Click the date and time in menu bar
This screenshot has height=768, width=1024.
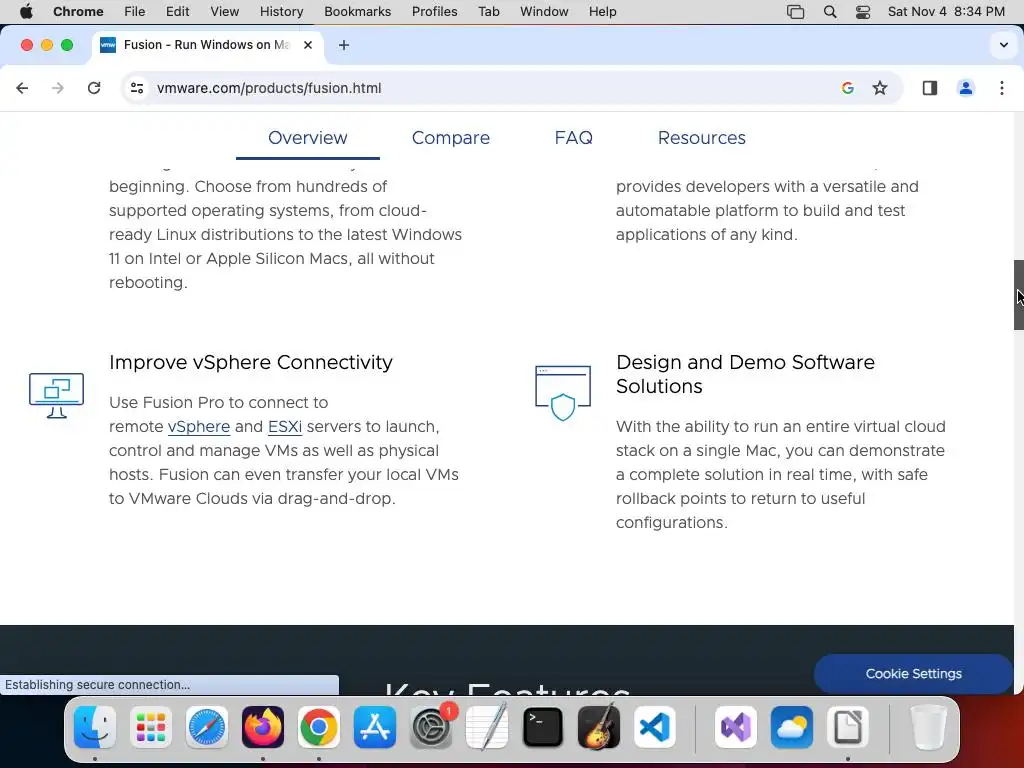tap(946, 12)
